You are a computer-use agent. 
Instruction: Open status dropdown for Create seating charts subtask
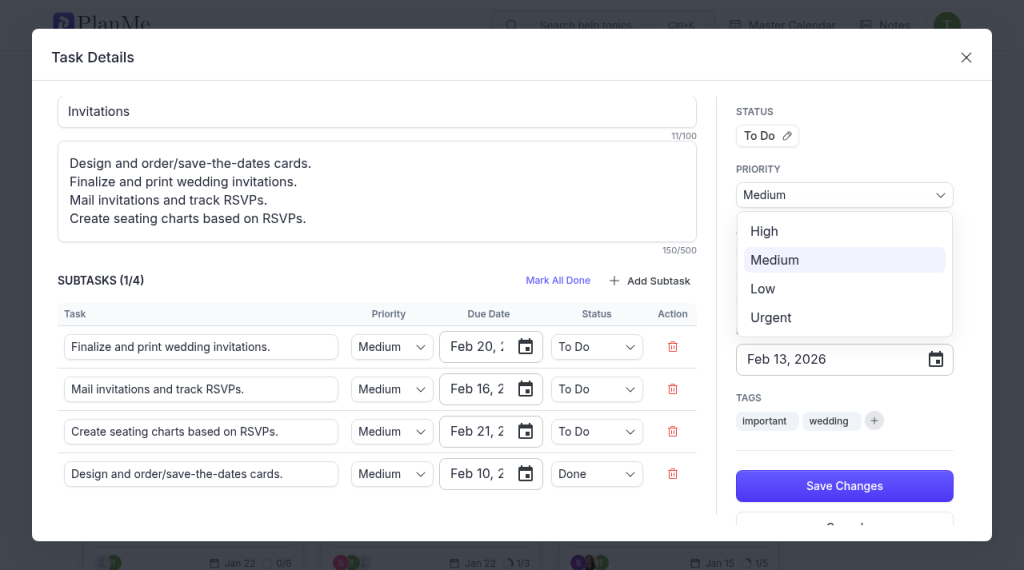(597, 432)
